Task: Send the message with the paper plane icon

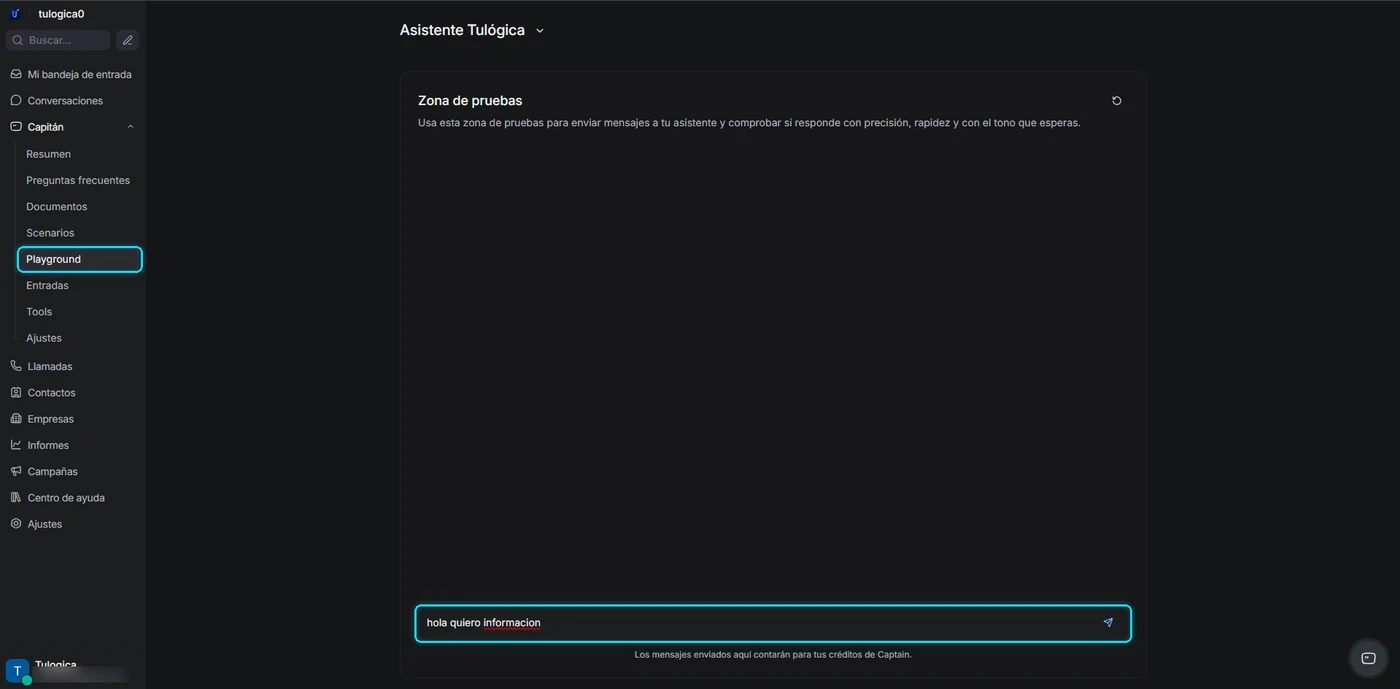Action: click(x=1108, y=622)
